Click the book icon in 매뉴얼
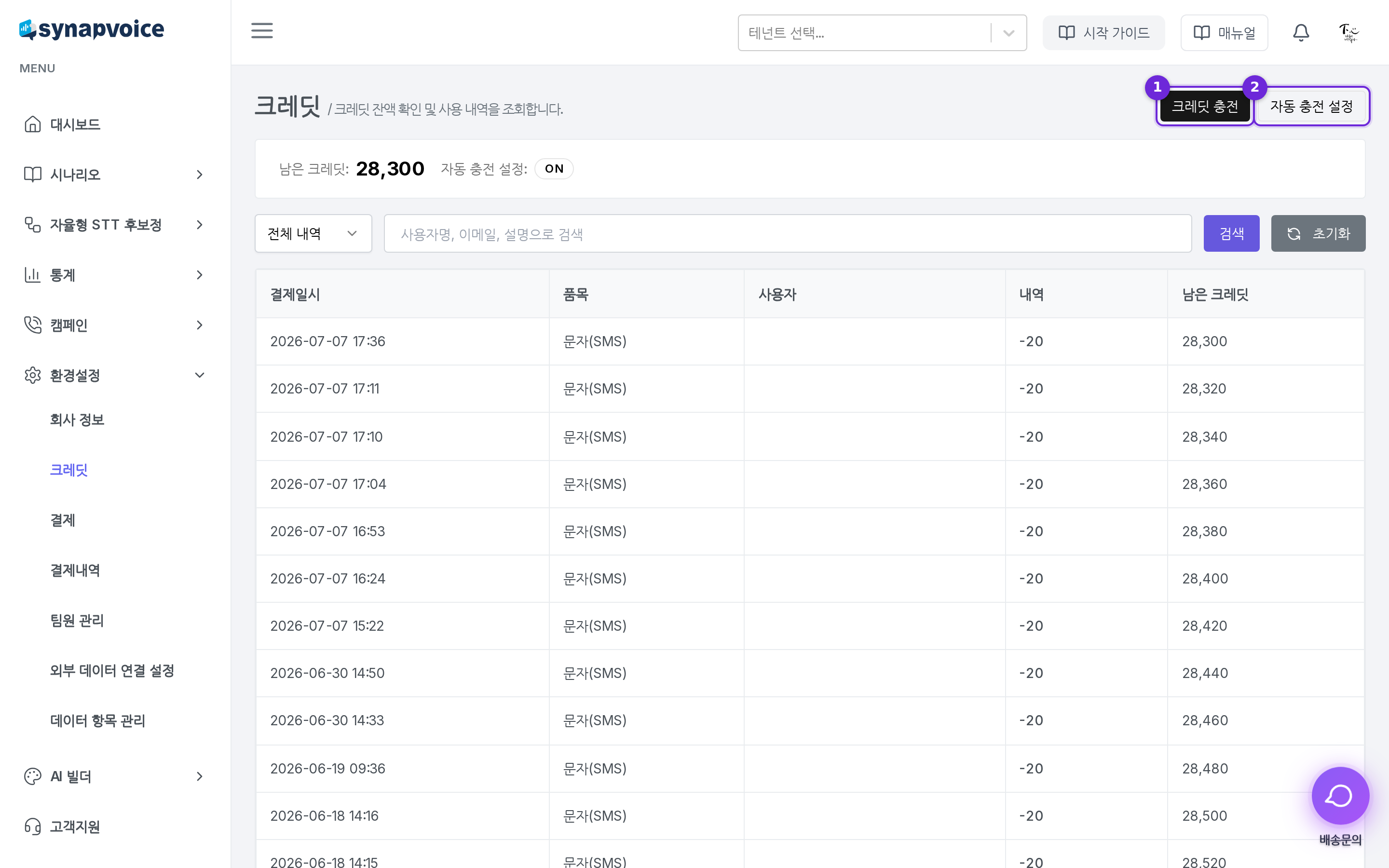The image size is (1389, 868). (1201, 33)
